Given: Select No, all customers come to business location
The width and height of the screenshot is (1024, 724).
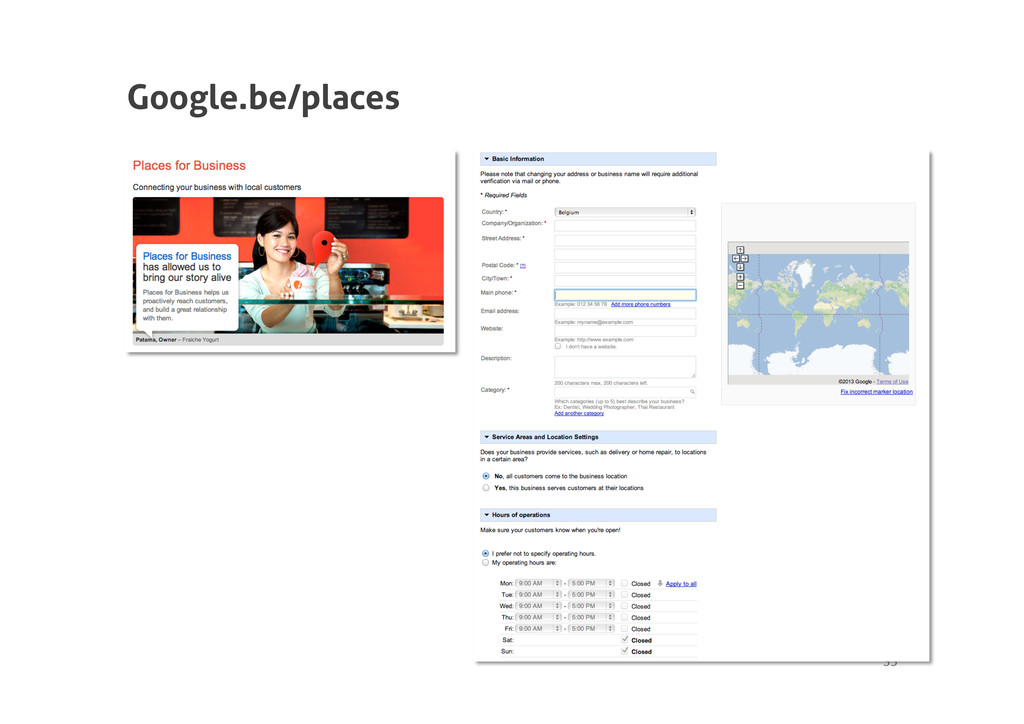Looking at the screenshot, I should tap(486, 476).
